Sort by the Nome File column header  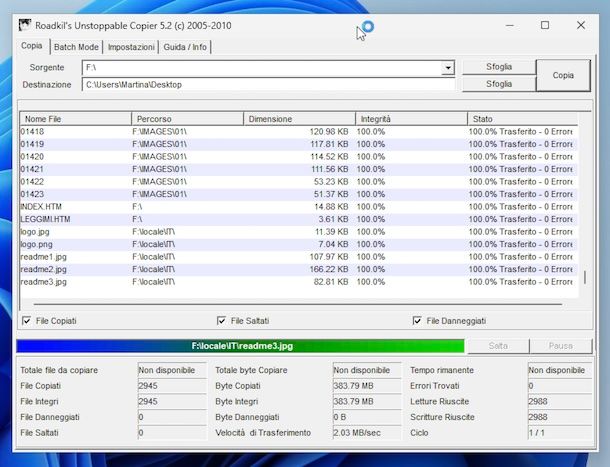(75, 119)
